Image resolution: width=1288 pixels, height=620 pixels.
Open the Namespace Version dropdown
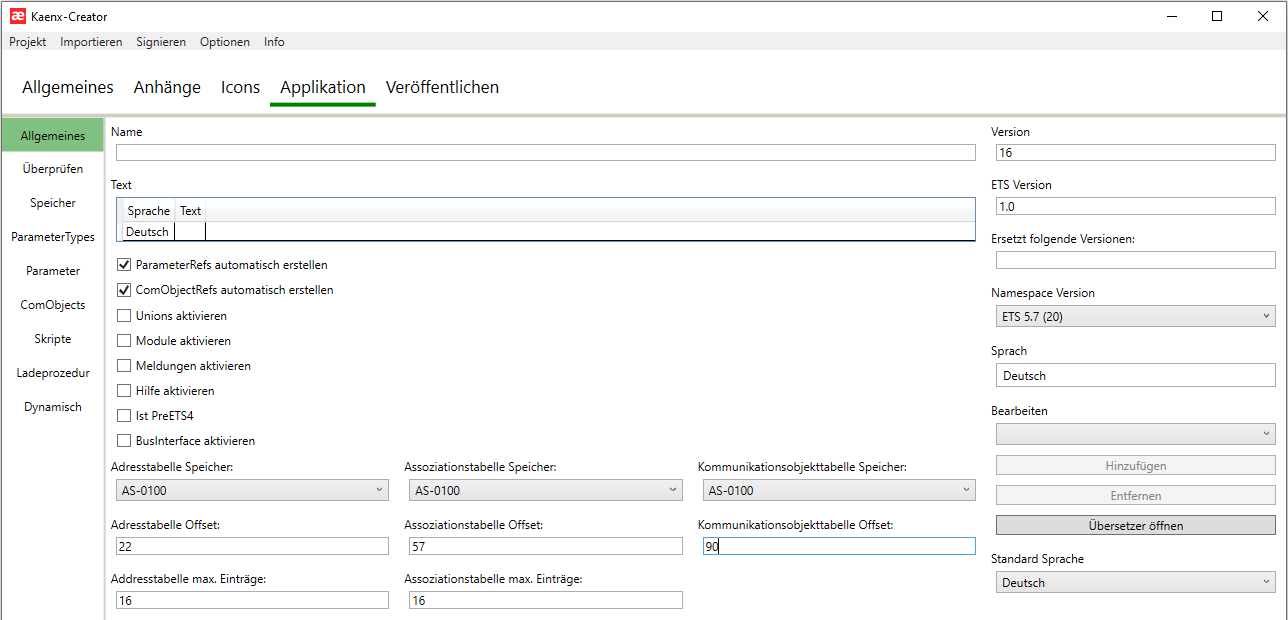pos(1135,317)
